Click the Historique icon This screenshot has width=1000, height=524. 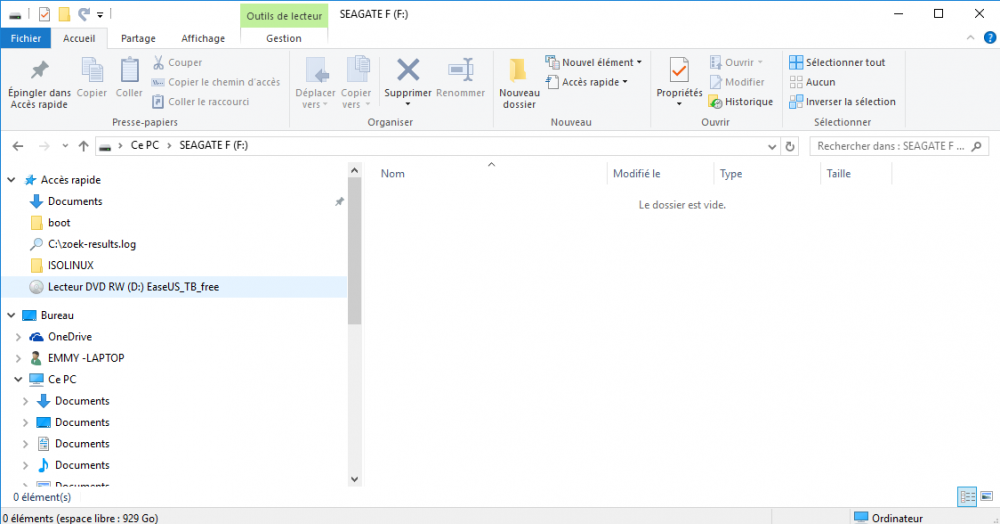click(715, 101)
